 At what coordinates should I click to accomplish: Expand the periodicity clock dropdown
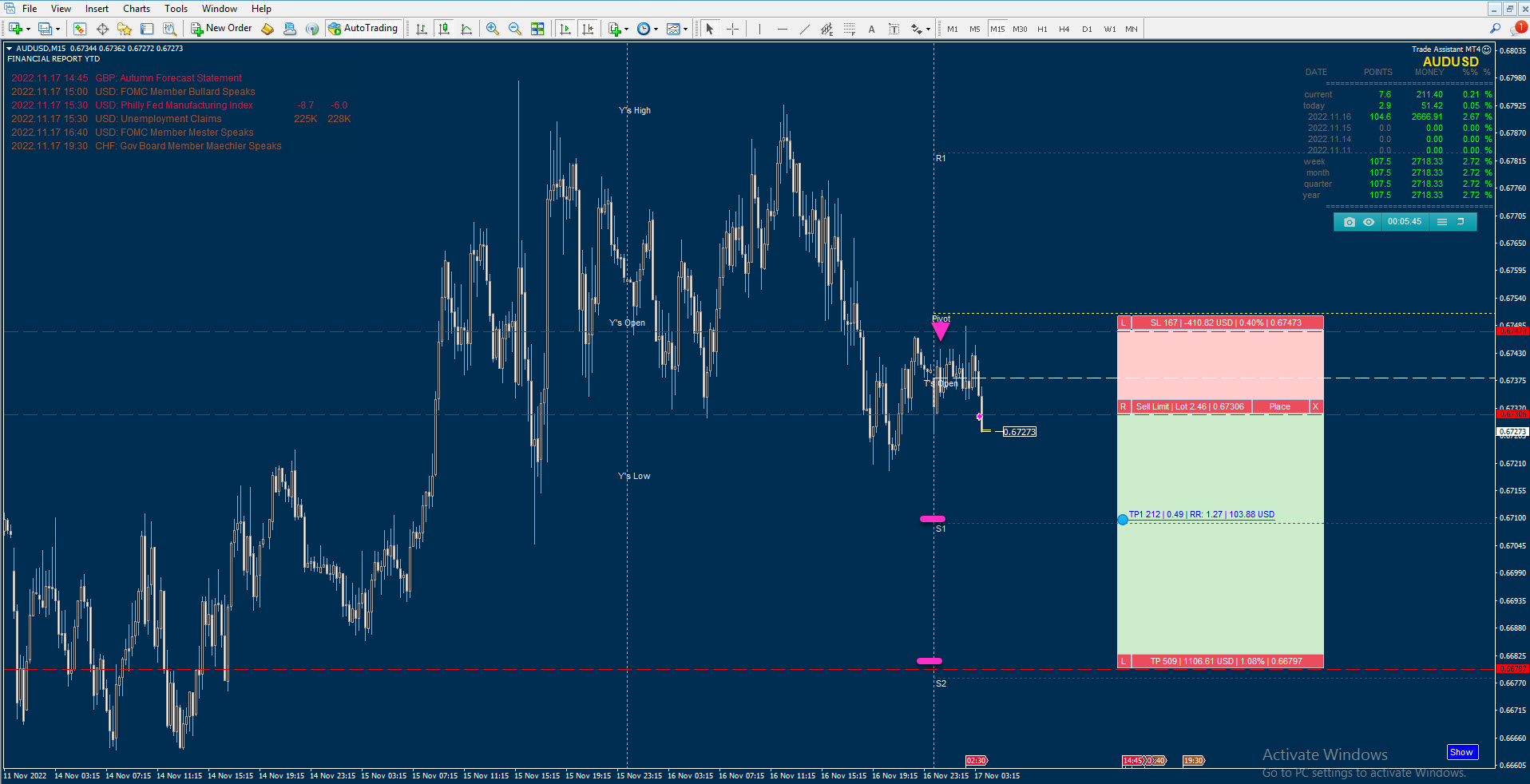pos(656,29)
